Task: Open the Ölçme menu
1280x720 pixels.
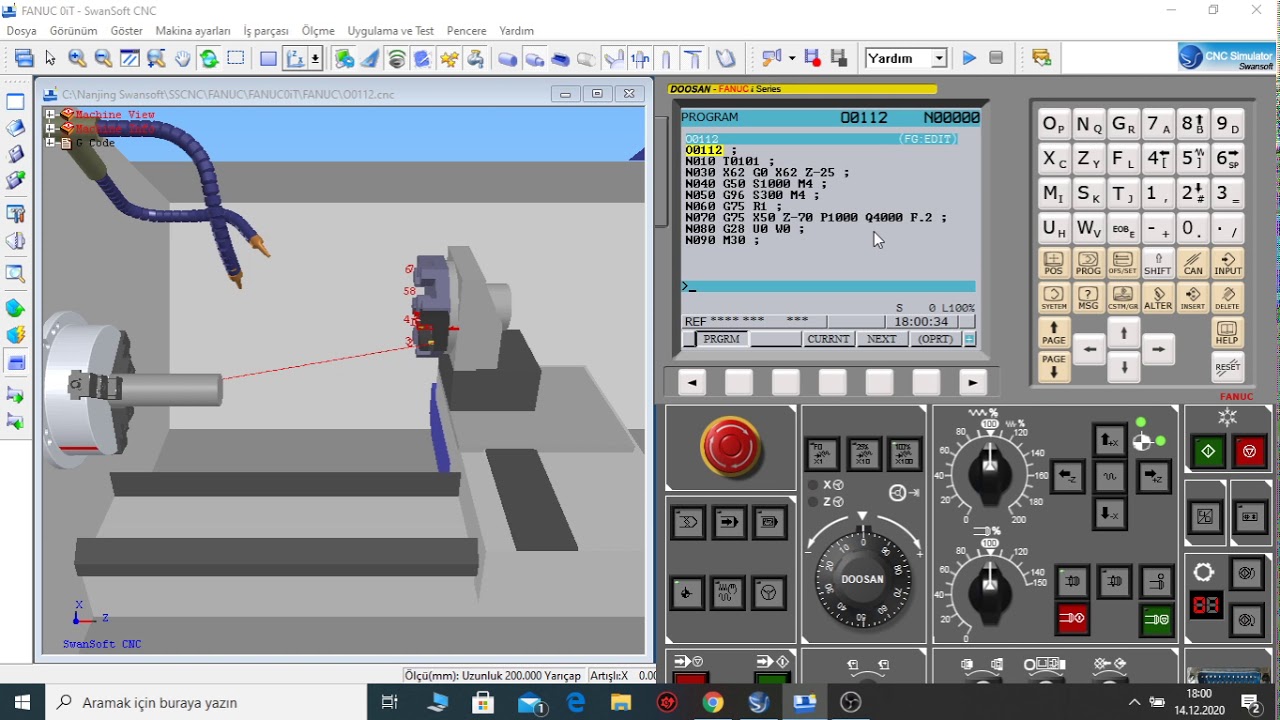Action: tap(318, 31)
